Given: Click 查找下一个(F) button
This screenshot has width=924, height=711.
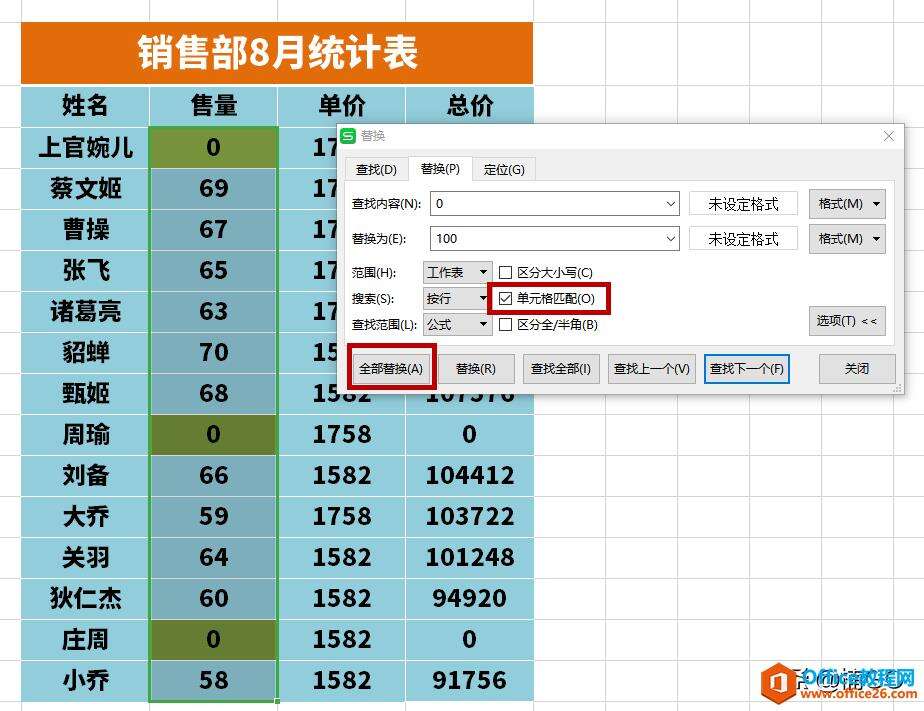Looking at the screenshot, I should [747, 369].
